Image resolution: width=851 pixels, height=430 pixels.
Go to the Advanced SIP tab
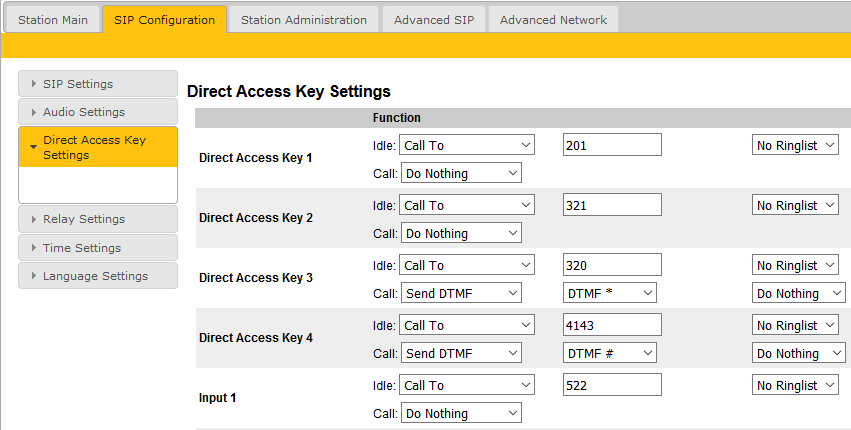click(x=433, y=20)
